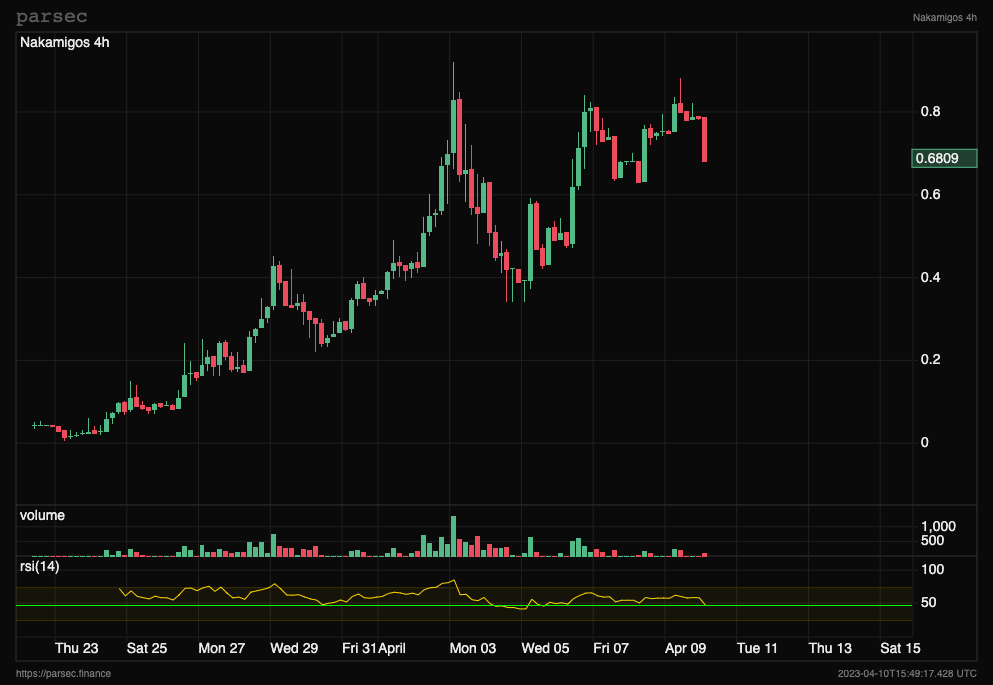Viewport: 993px width, 685px height.
Task: Click the Apr 09 date label
Action: click(685, 648)
